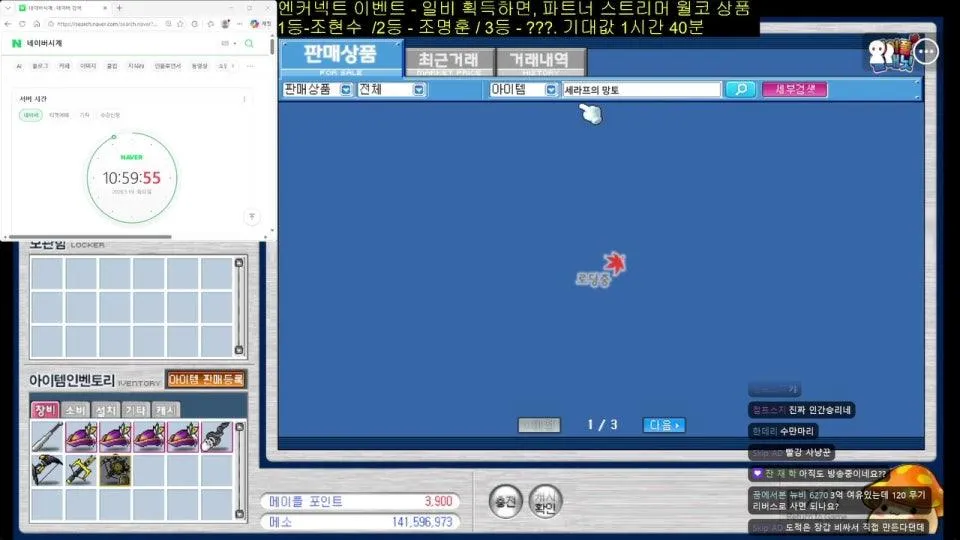The image size is (960, 540).
Task: Click the Naver N logo
Action: tap(17, 43)
